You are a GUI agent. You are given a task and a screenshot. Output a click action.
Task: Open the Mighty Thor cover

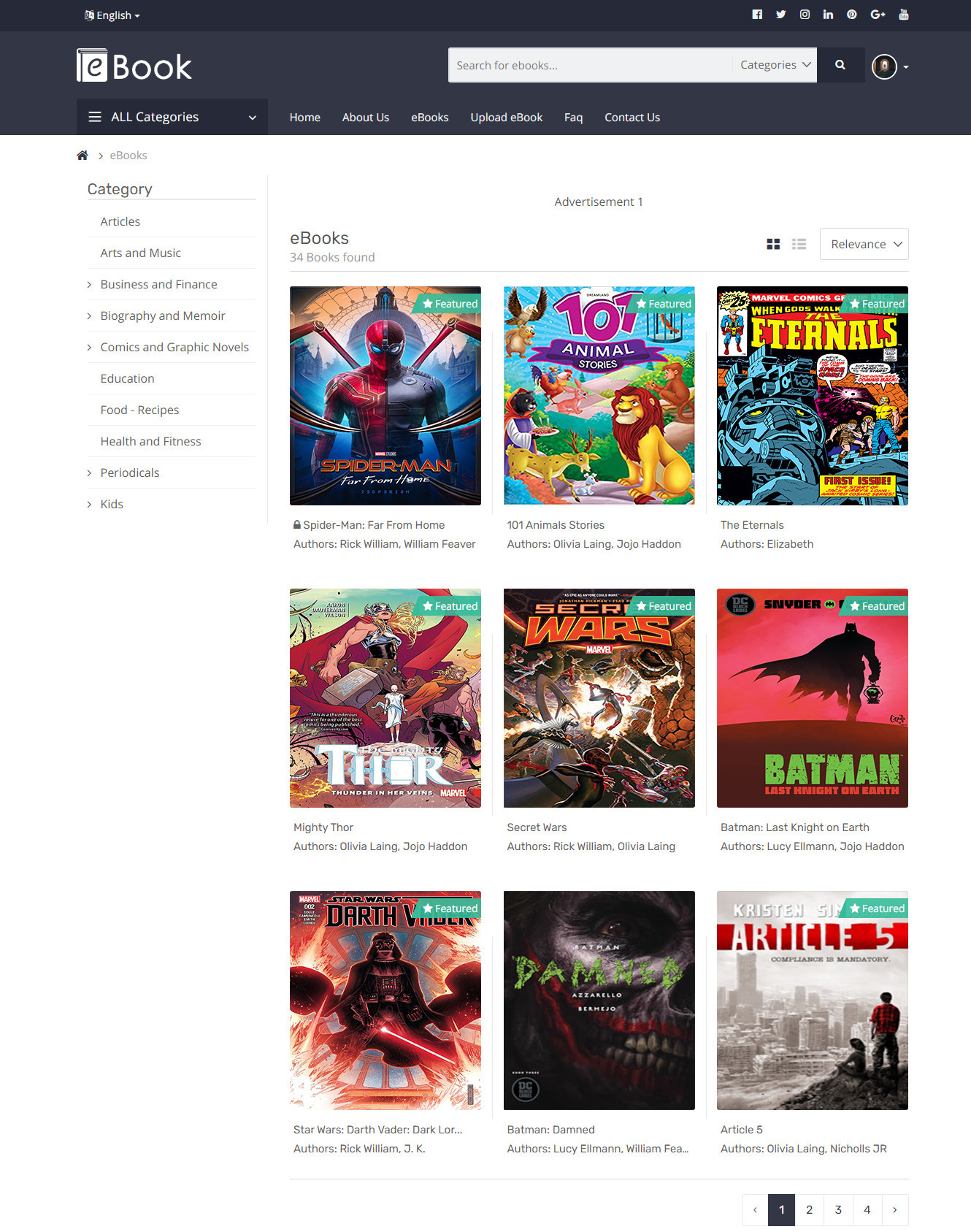(x=385, y=698)
